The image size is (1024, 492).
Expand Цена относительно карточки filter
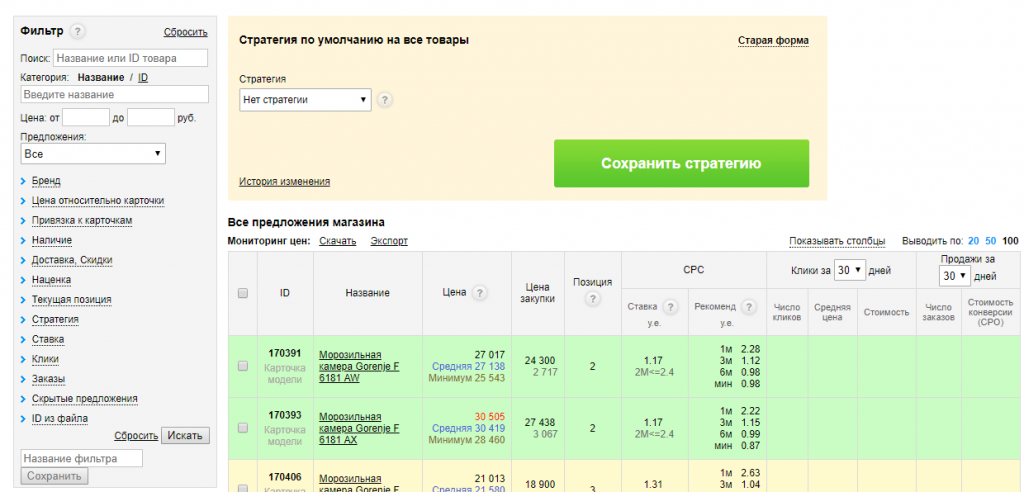[97, 201]
